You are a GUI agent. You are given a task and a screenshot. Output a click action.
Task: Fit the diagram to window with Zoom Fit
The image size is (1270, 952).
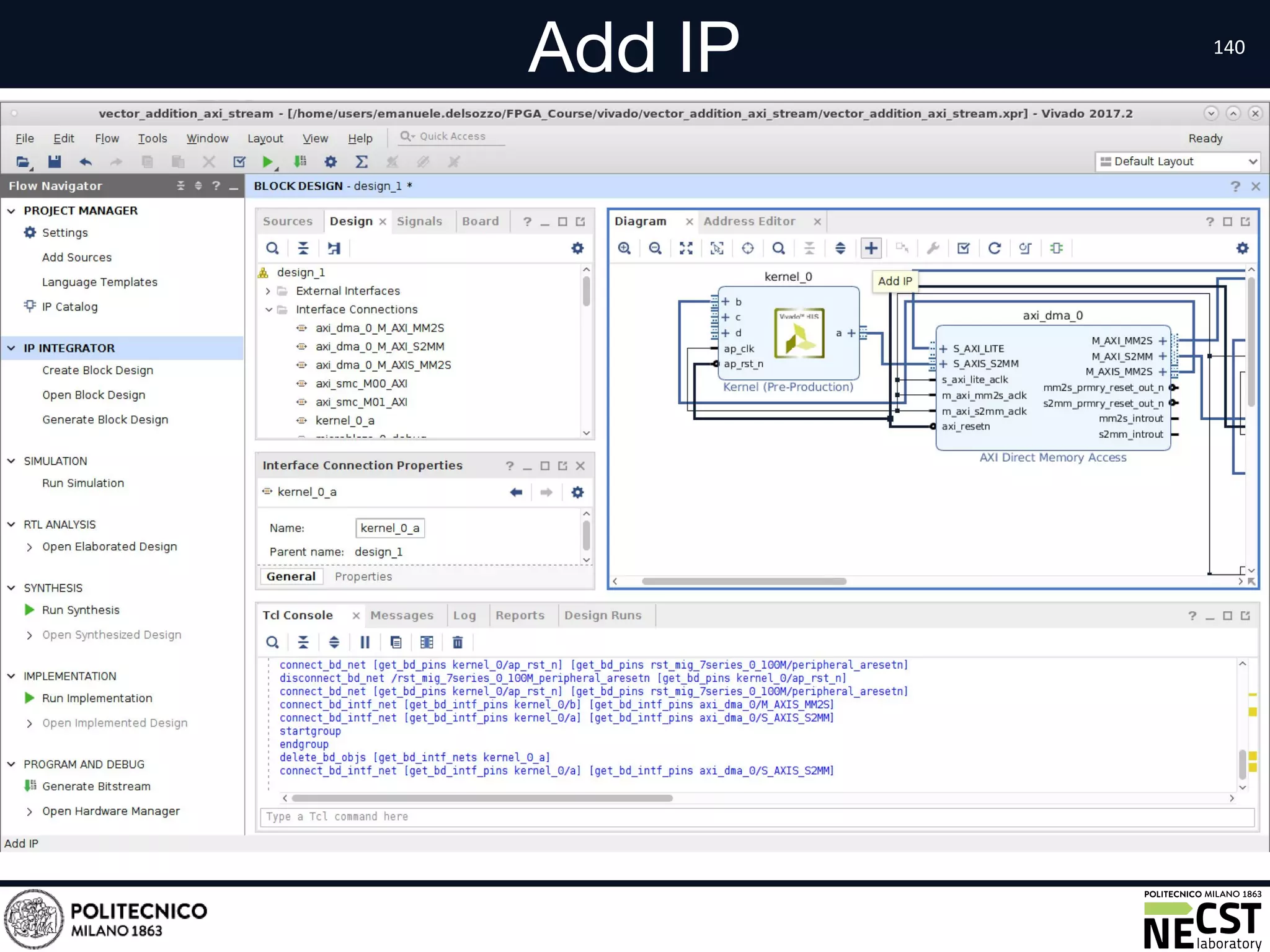click(686, 249)
